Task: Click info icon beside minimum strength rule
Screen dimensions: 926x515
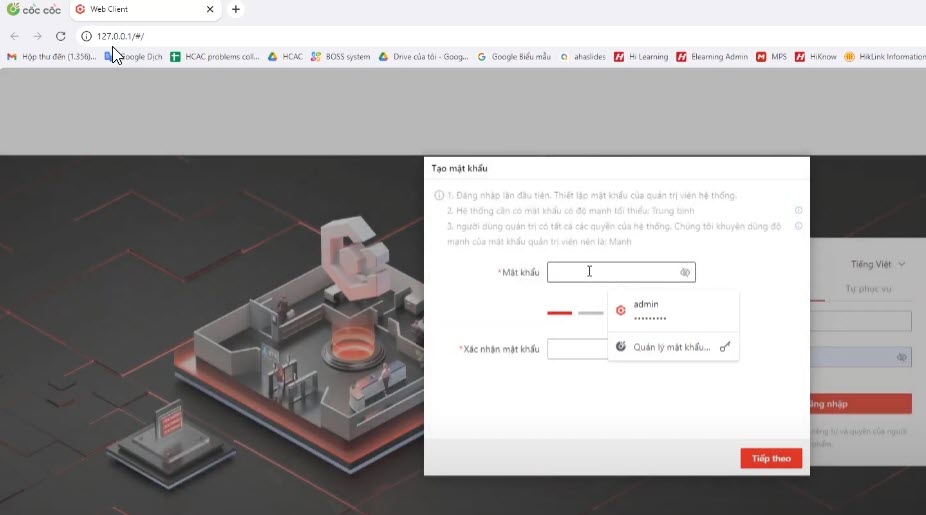Action: [x=799, y=211]
